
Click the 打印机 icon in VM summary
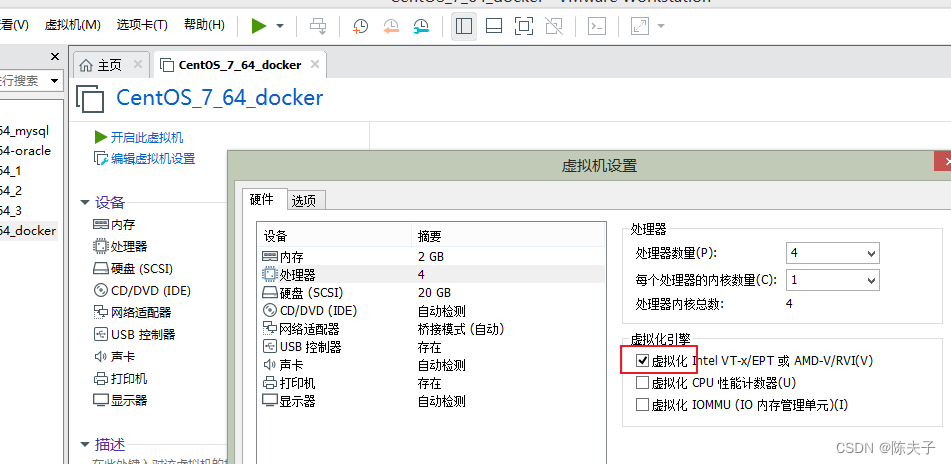click(101, 378)
